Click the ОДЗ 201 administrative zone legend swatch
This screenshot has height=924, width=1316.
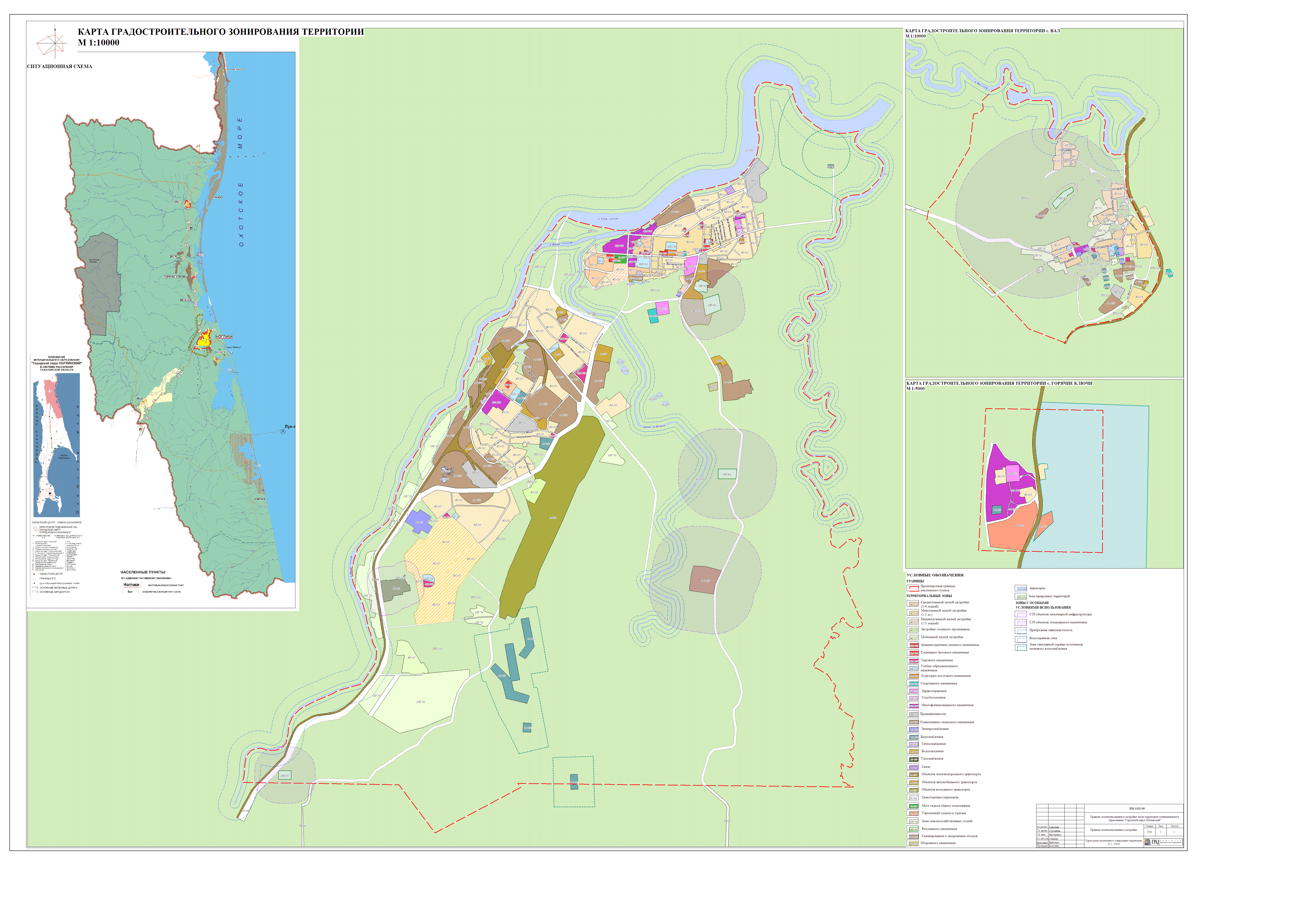[913, 645]
